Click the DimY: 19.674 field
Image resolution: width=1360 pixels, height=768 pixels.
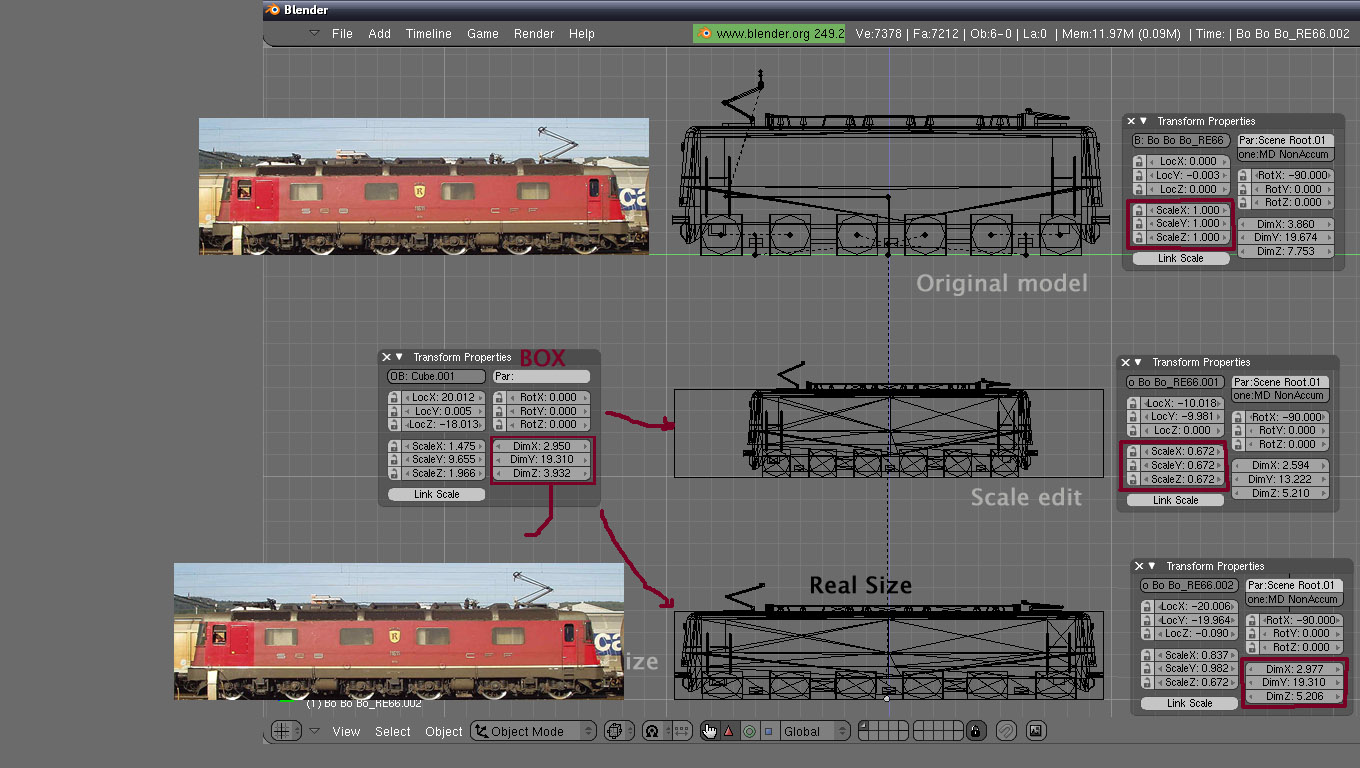click(x=1285, y=238)
